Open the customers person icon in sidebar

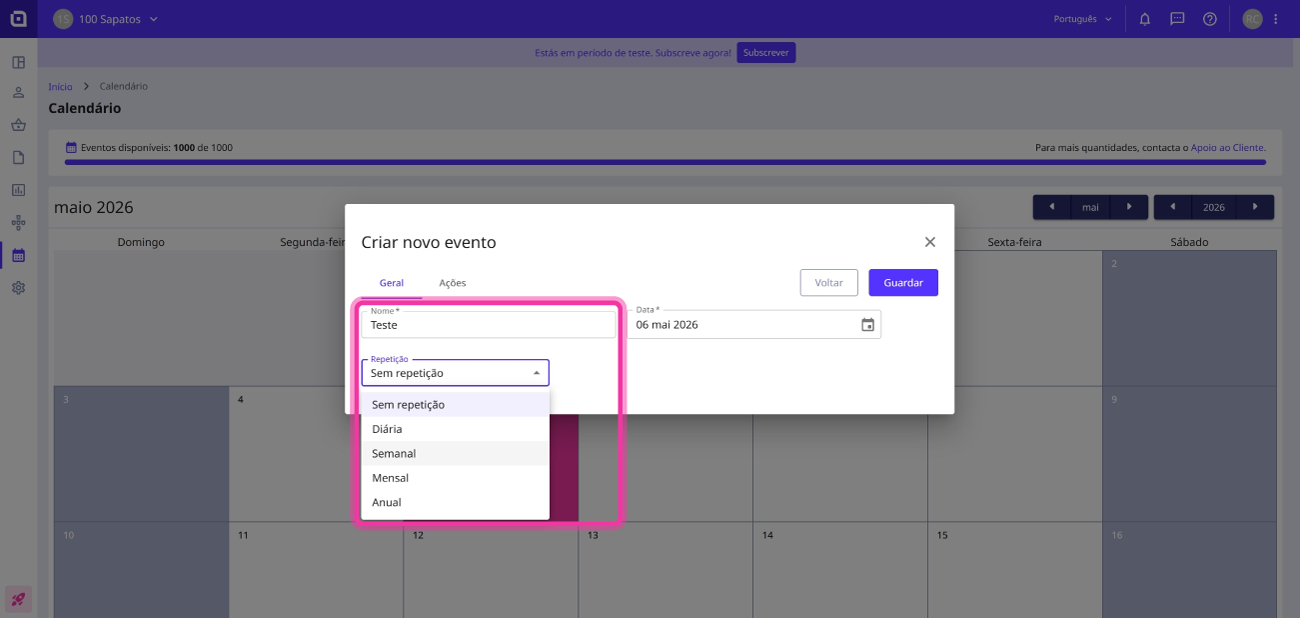(18, 93)
